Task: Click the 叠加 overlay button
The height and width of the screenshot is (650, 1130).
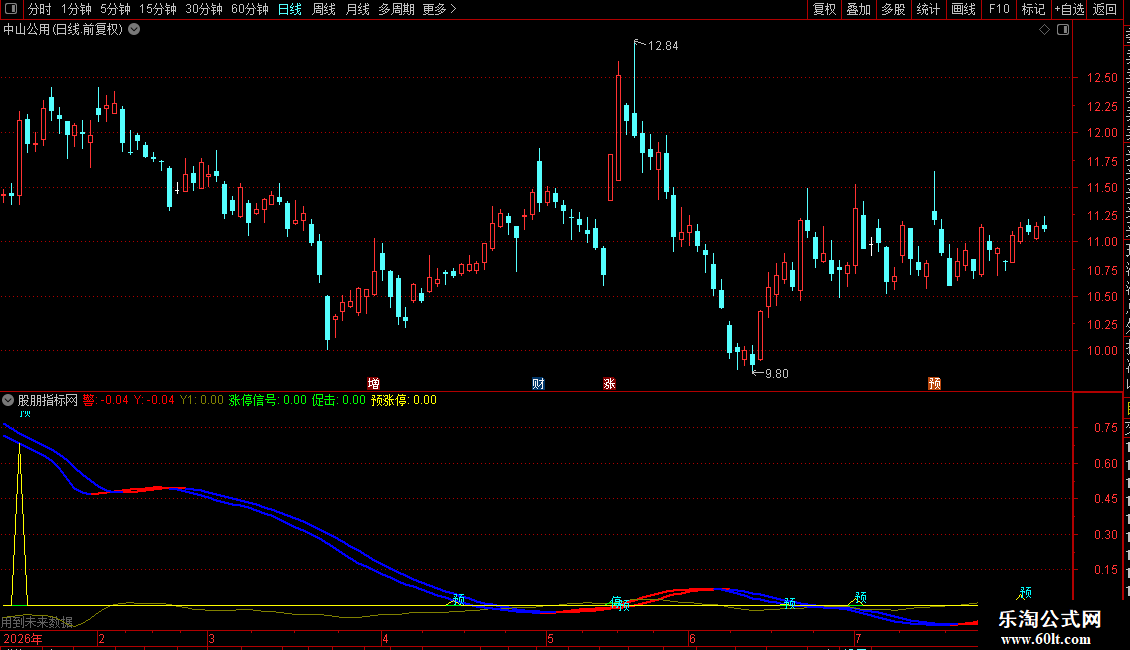Action: tap(859, 9)
